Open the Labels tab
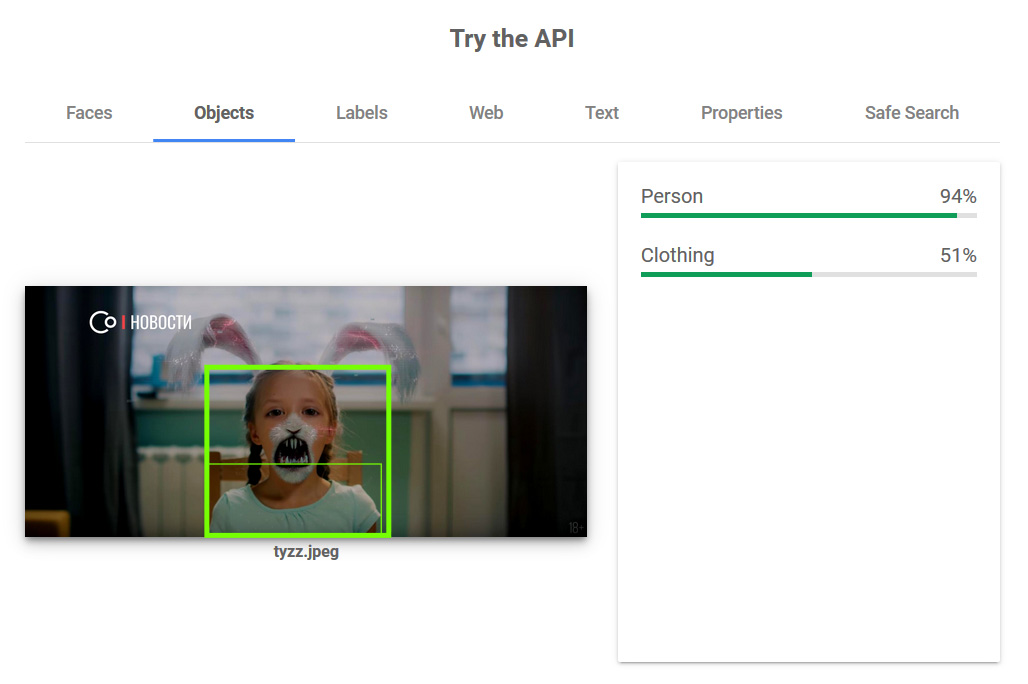The image size is (1028, 684). tap(361, 113)
